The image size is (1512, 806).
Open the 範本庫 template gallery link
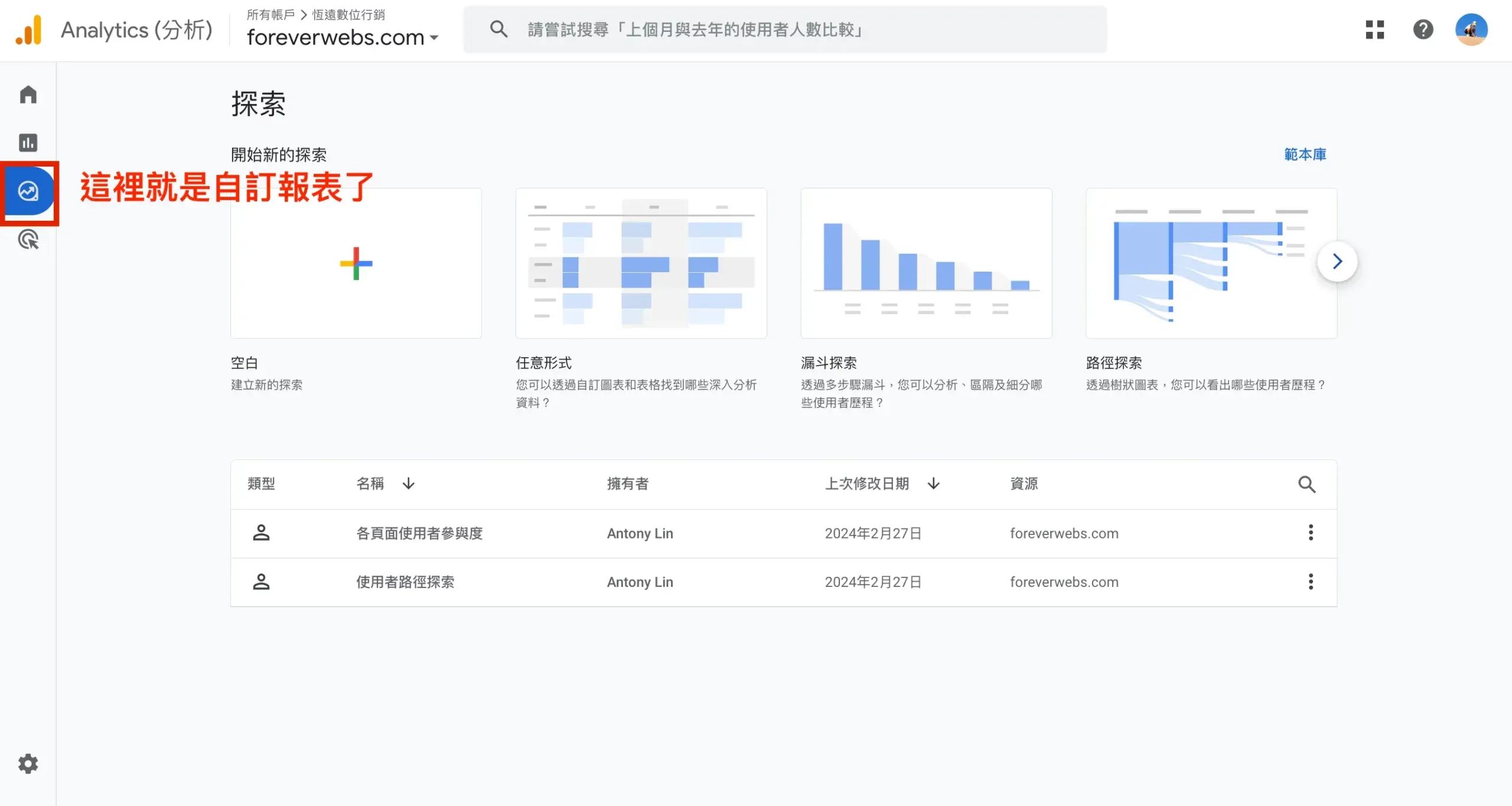click(x=1305, y=155)
